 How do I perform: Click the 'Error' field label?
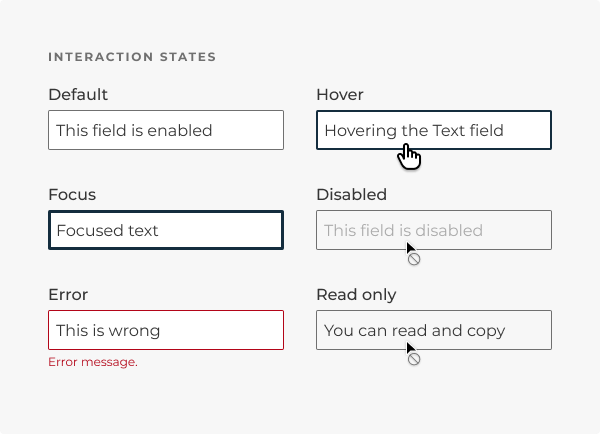[68, 295]
